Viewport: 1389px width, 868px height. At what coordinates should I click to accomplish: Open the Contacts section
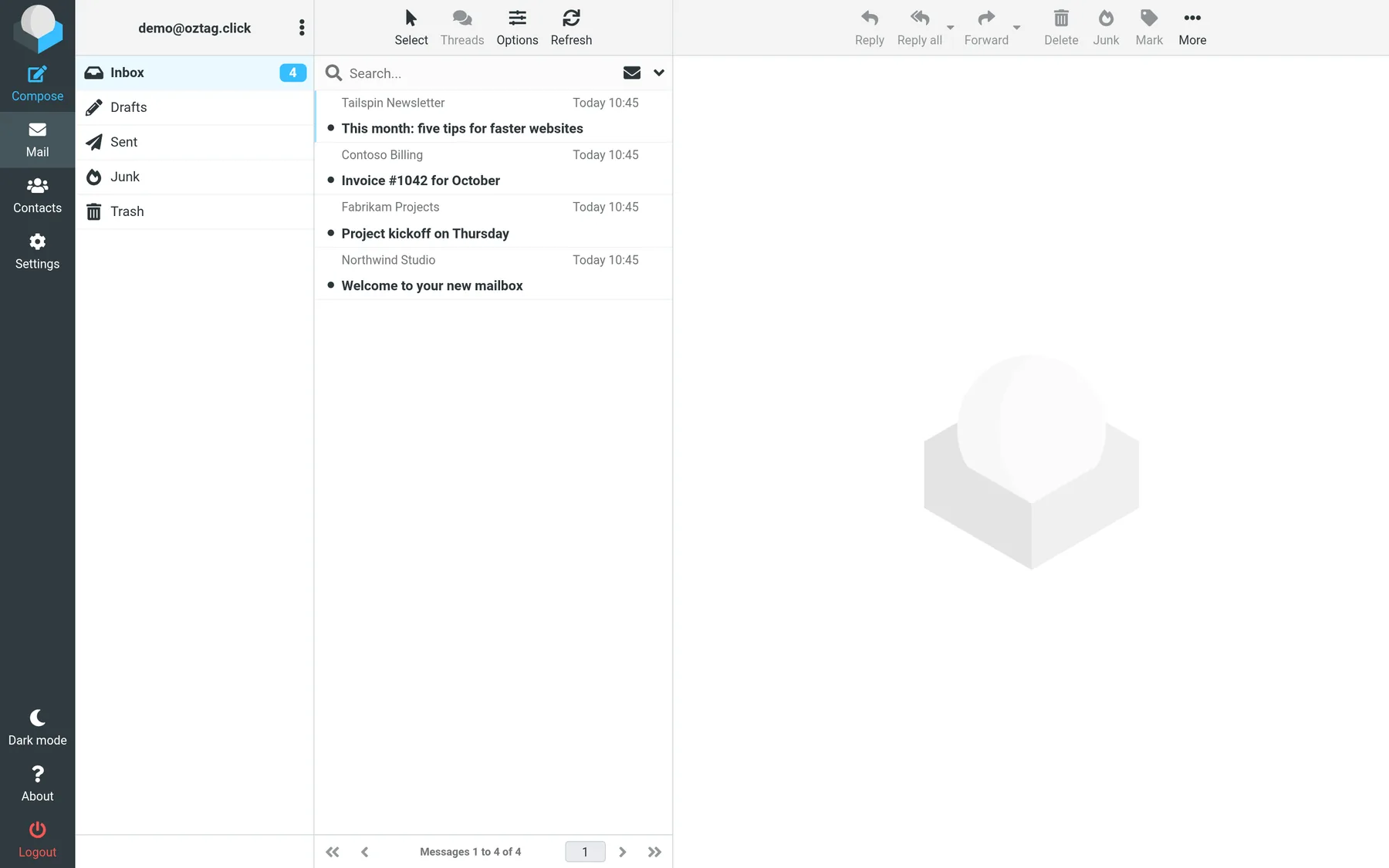37,196
